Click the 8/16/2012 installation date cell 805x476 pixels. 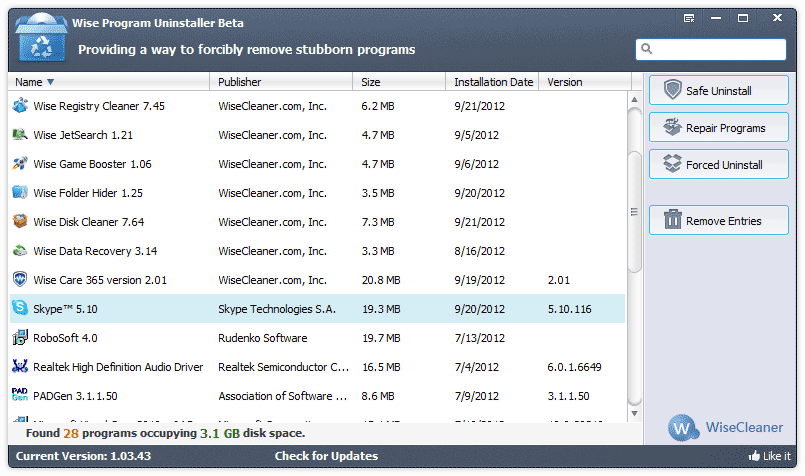click(x=480, y=251)
